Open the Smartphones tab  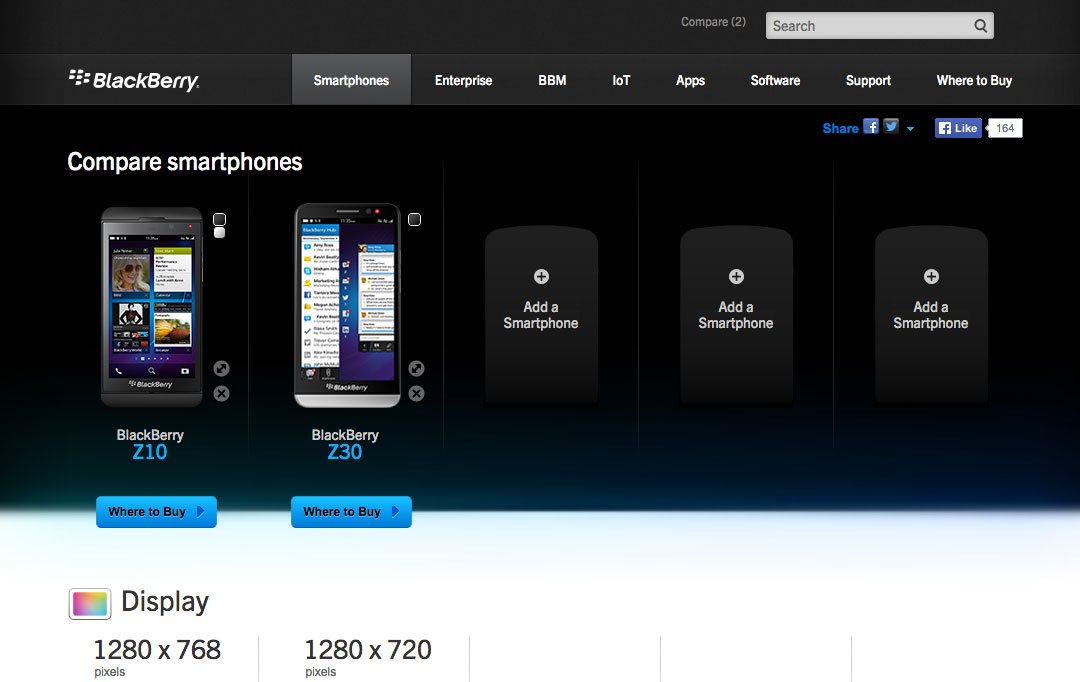click(x=351, y=80)
